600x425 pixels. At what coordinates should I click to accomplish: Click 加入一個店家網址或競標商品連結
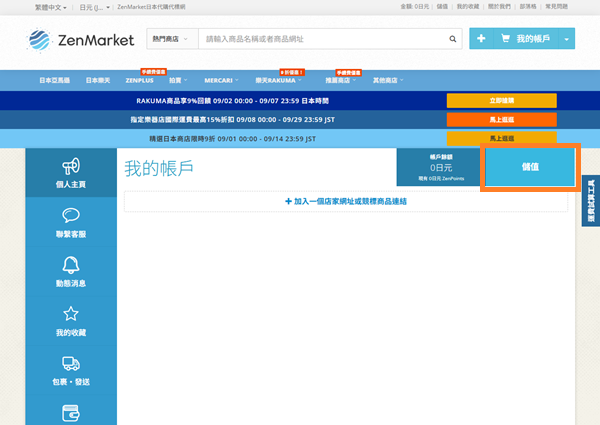pyautogui.click(x=346, y=201)
